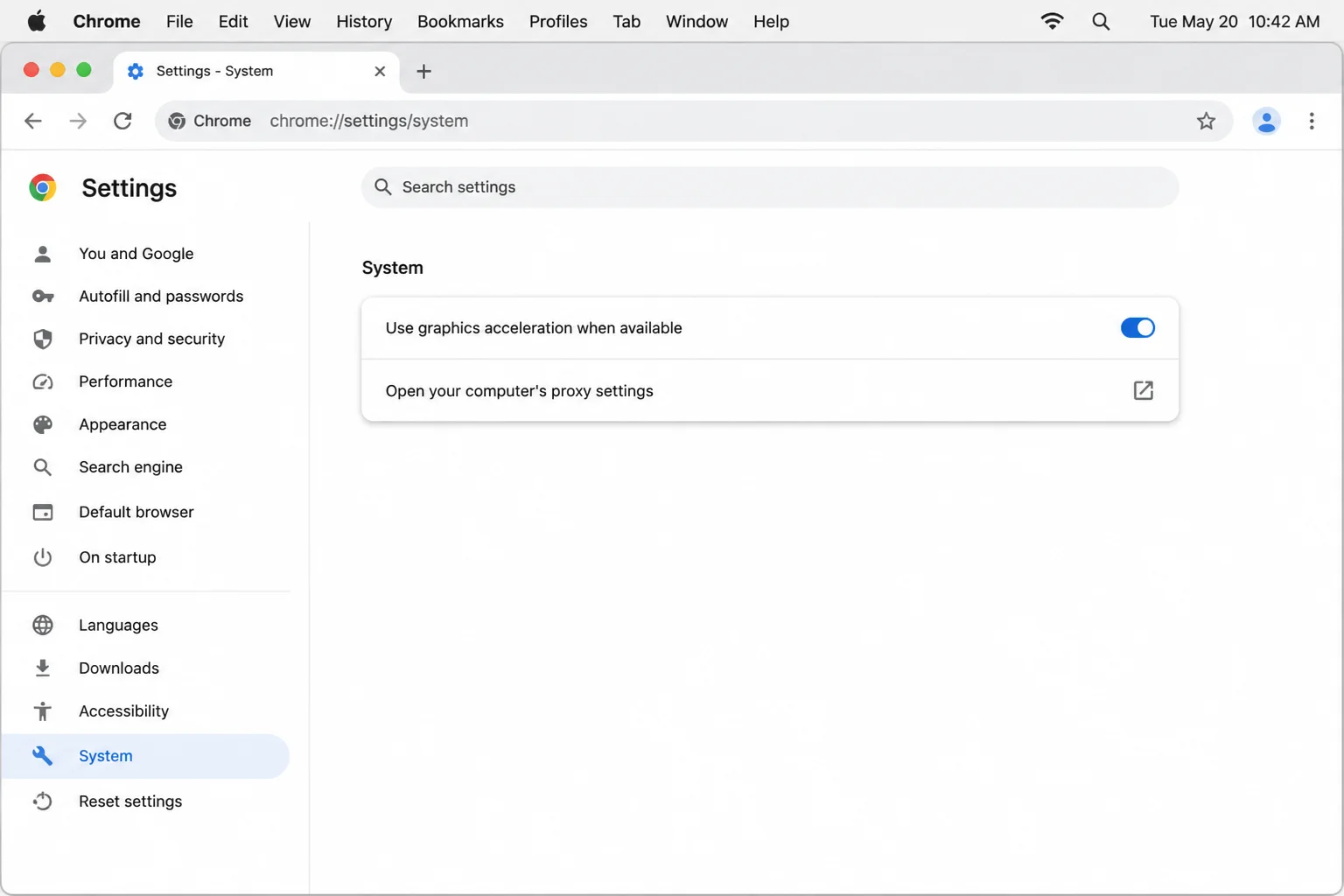
Task: Go back using the back arrow
Action: pyautogui.click(x=33, y=121)
